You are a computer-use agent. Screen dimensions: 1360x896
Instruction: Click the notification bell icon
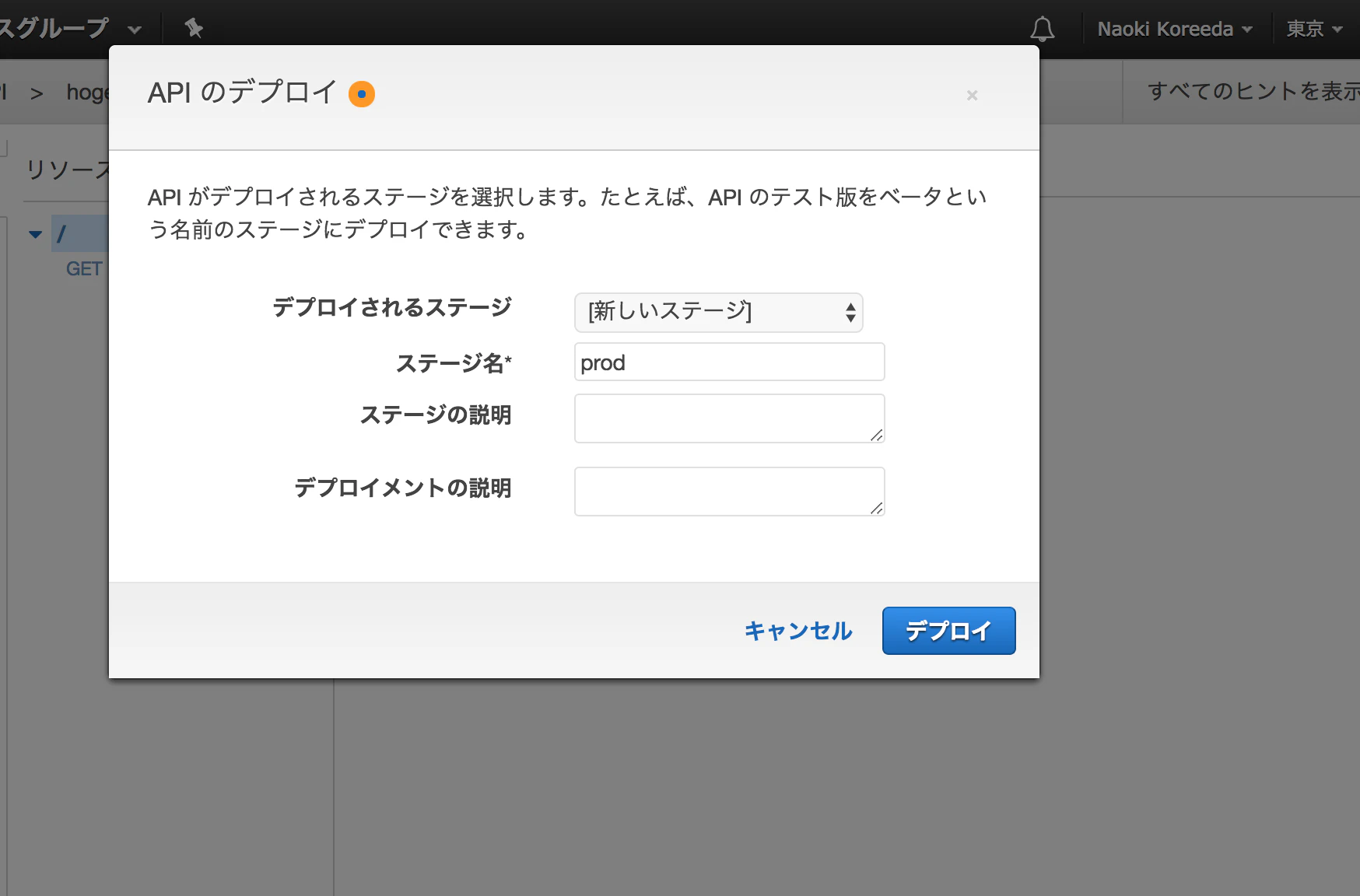click(x=1042, y=29)
